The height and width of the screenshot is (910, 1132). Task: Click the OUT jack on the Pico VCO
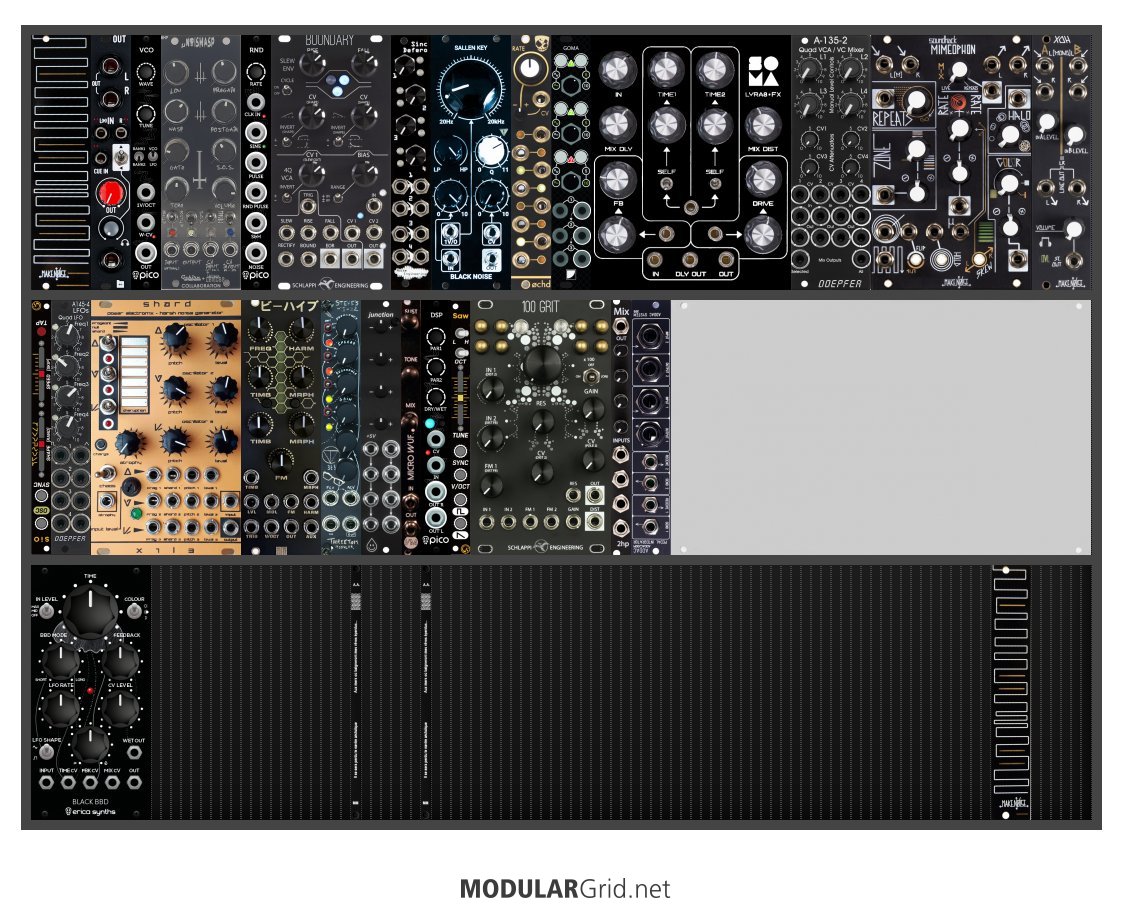[x=147, y=252]
